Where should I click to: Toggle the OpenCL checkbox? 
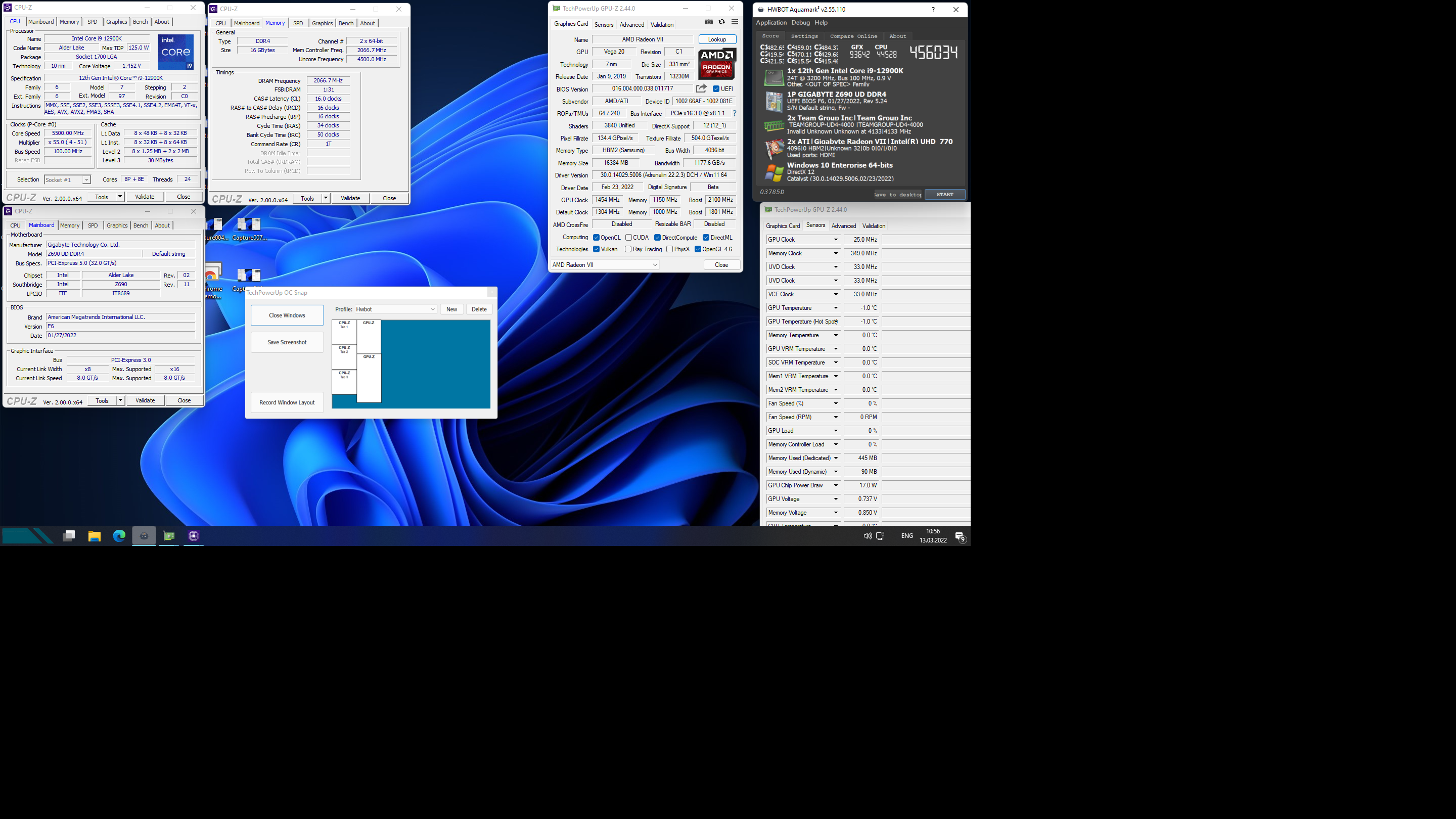[x=597, y=238]
